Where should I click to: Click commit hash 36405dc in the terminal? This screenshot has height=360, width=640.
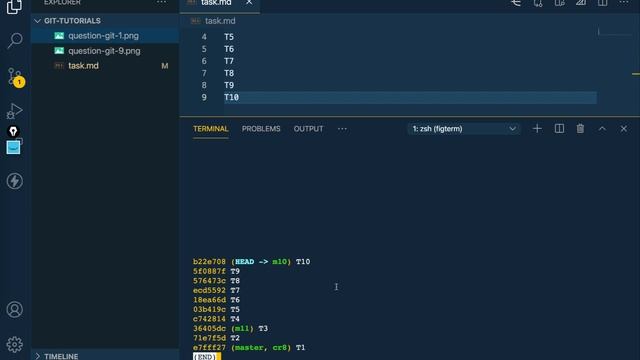(x=209, y=329)
